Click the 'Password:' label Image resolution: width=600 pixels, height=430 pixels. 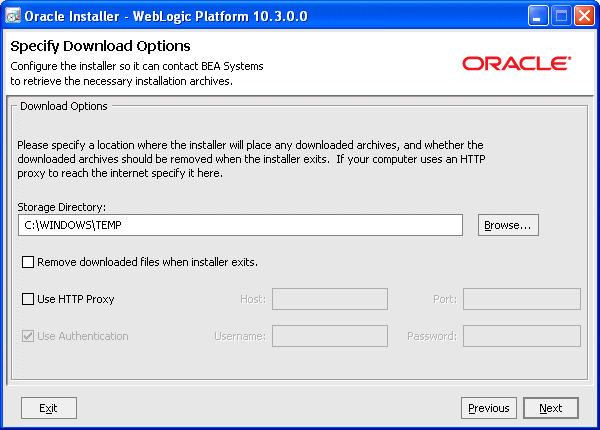pos(432,336)
